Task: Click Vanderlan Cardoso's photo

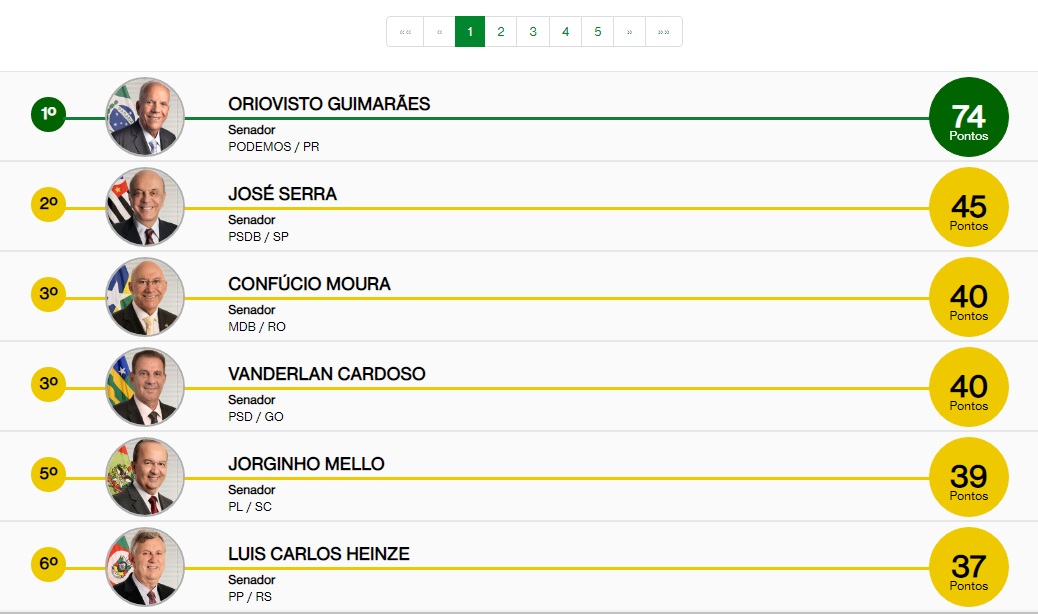Action: pos(145,387)
